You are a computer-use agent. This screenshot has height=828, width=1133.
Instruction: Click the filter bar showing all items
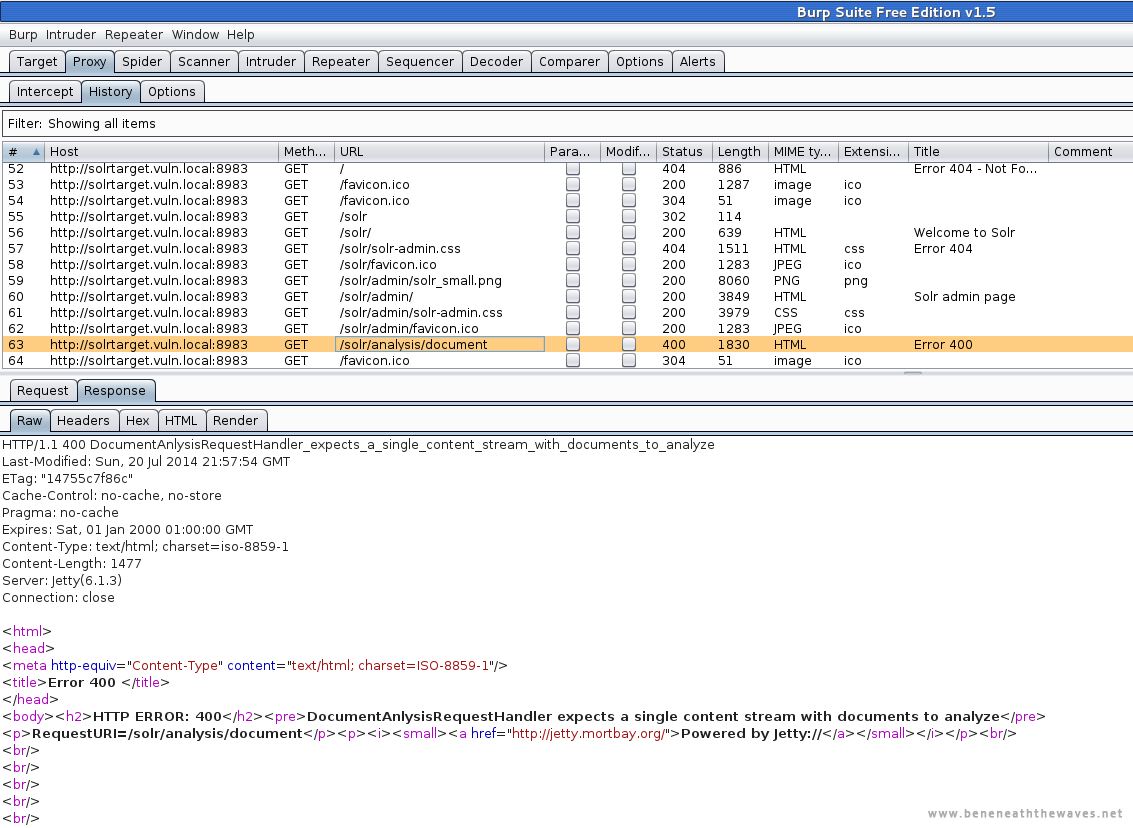click(x=566, y=124)
